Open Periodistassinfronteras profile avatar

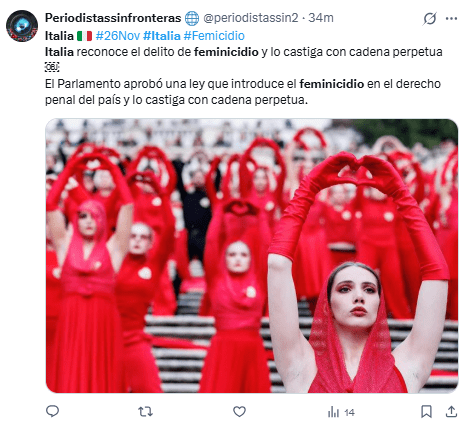click(22, 26)
